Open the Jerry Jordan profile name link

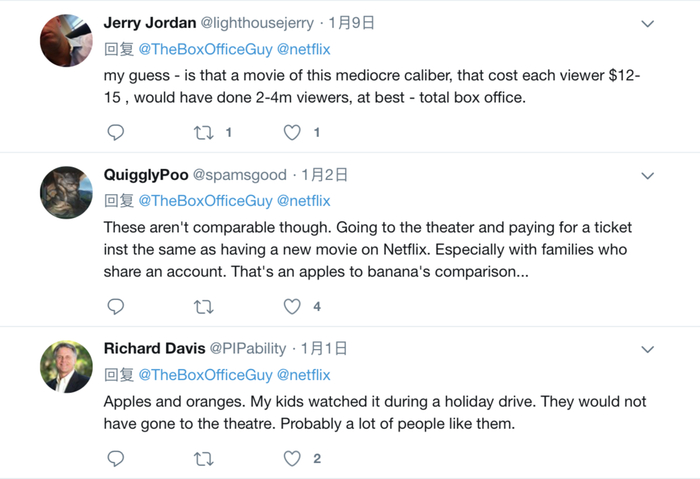(x=151, y=23)
